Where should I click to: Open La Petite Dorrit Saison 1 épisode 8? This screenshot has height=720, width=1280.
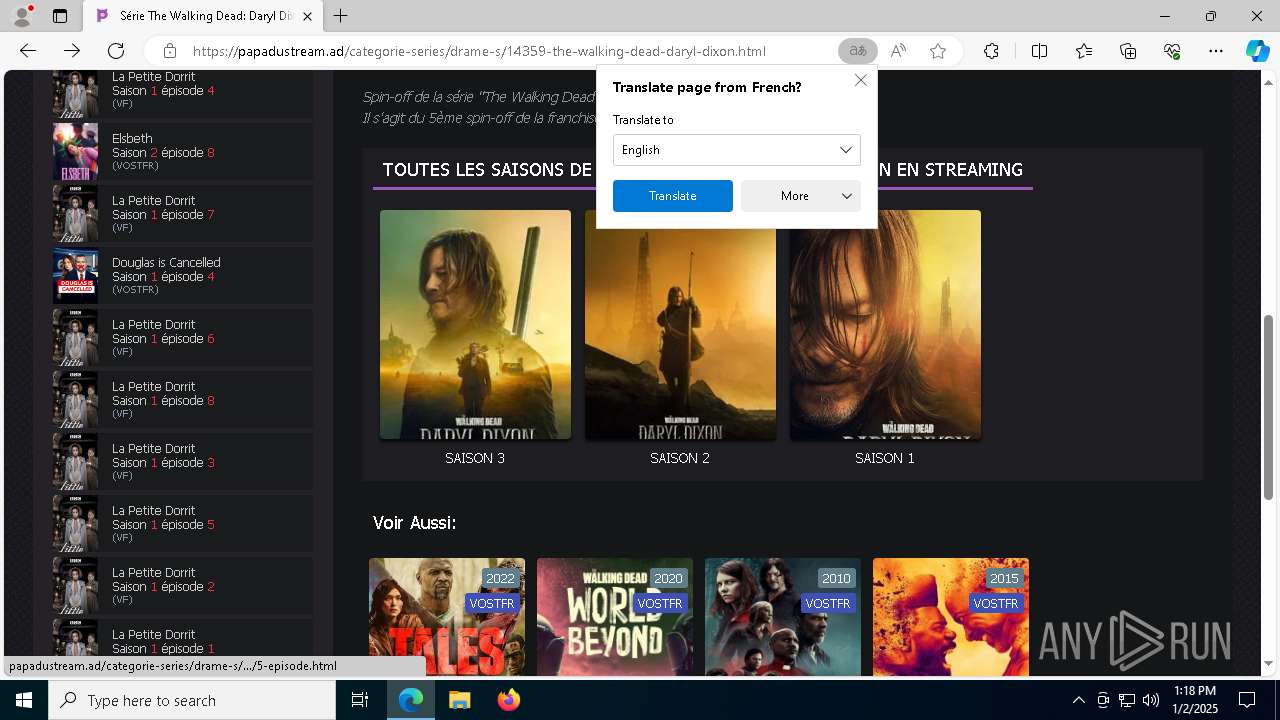coord(182,399)
